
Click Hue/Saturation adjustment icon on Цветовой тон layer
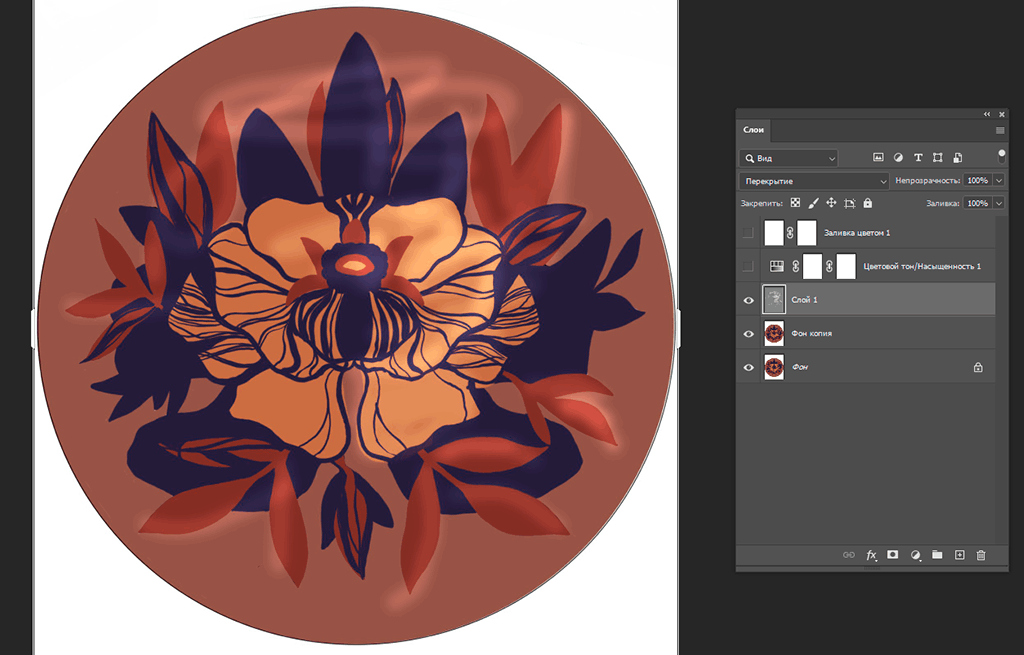[x=776, y=266]
